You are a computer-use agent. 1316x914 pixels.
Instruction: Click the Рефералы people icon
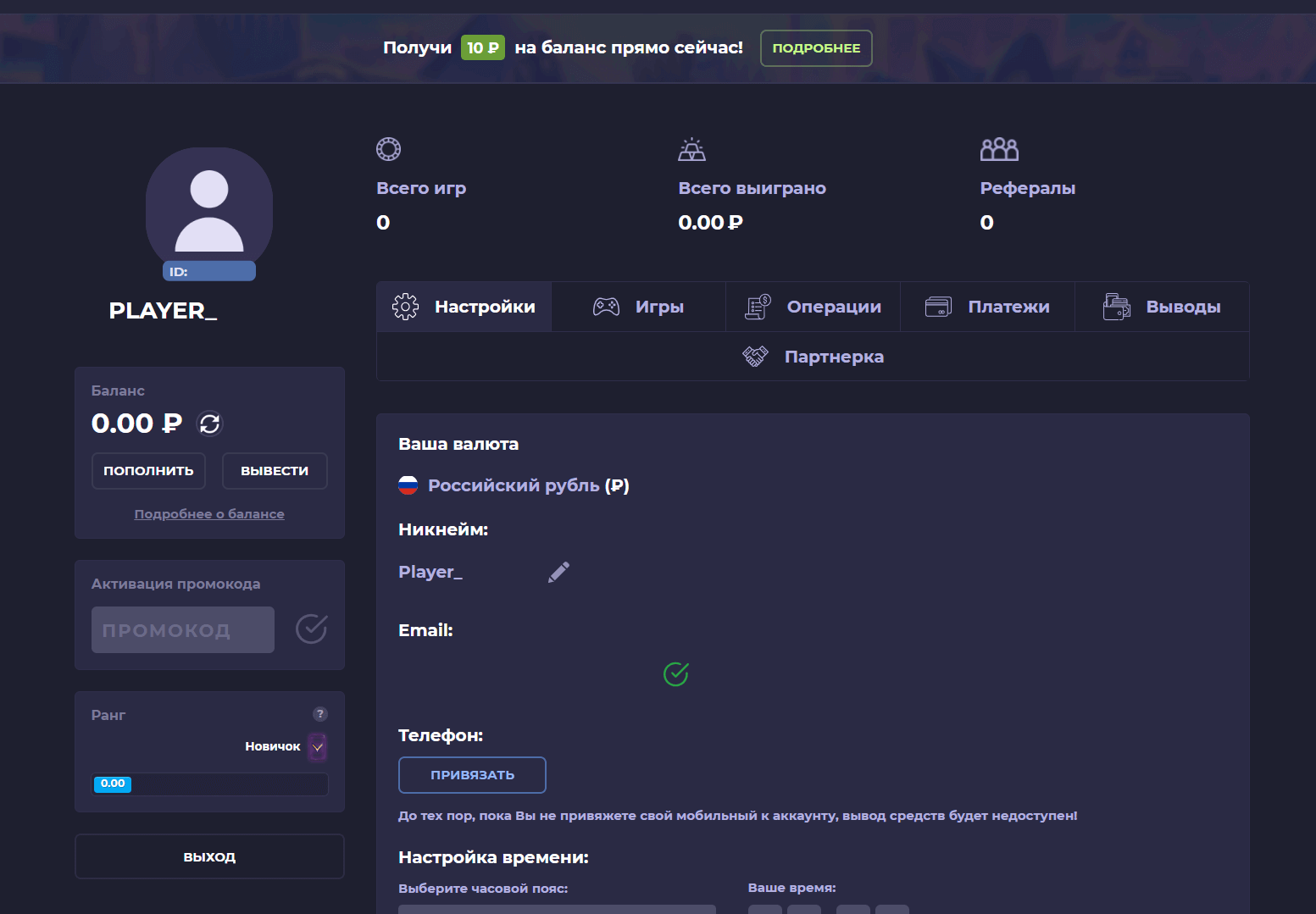[x=999, y=150]
